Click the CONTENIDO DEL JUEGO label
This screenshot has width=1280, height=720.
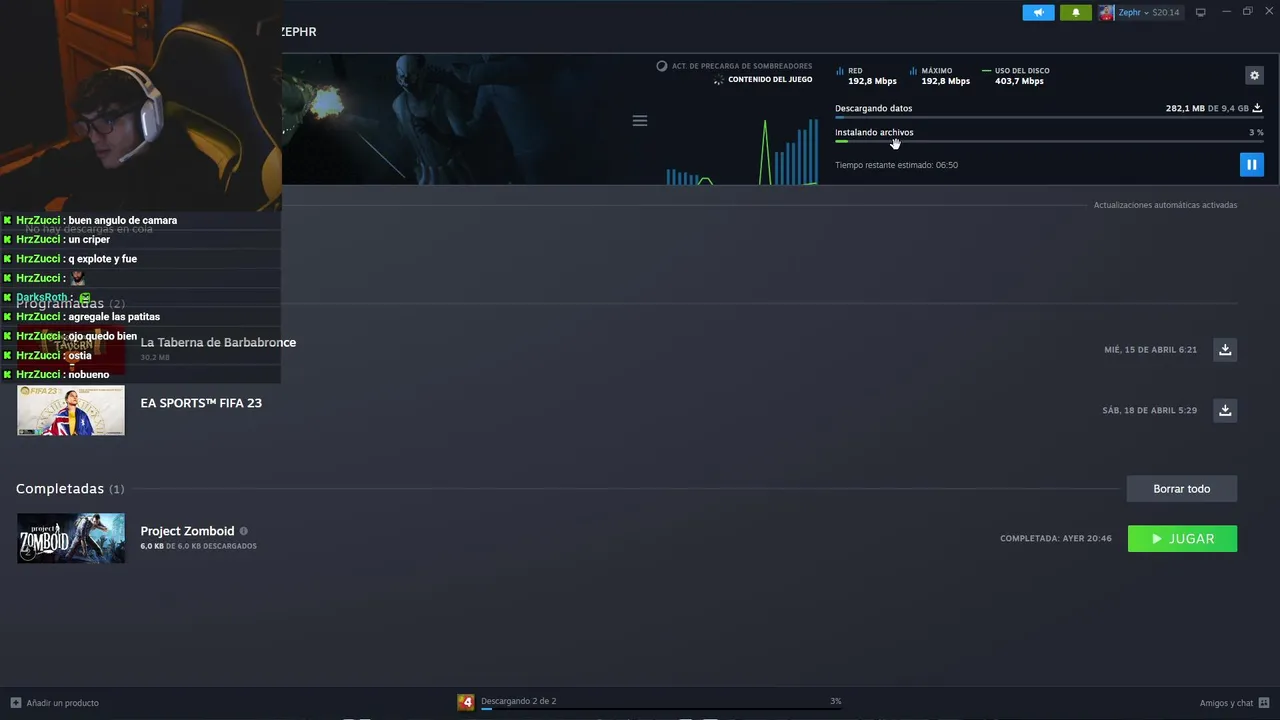click(x=770, y=79)
